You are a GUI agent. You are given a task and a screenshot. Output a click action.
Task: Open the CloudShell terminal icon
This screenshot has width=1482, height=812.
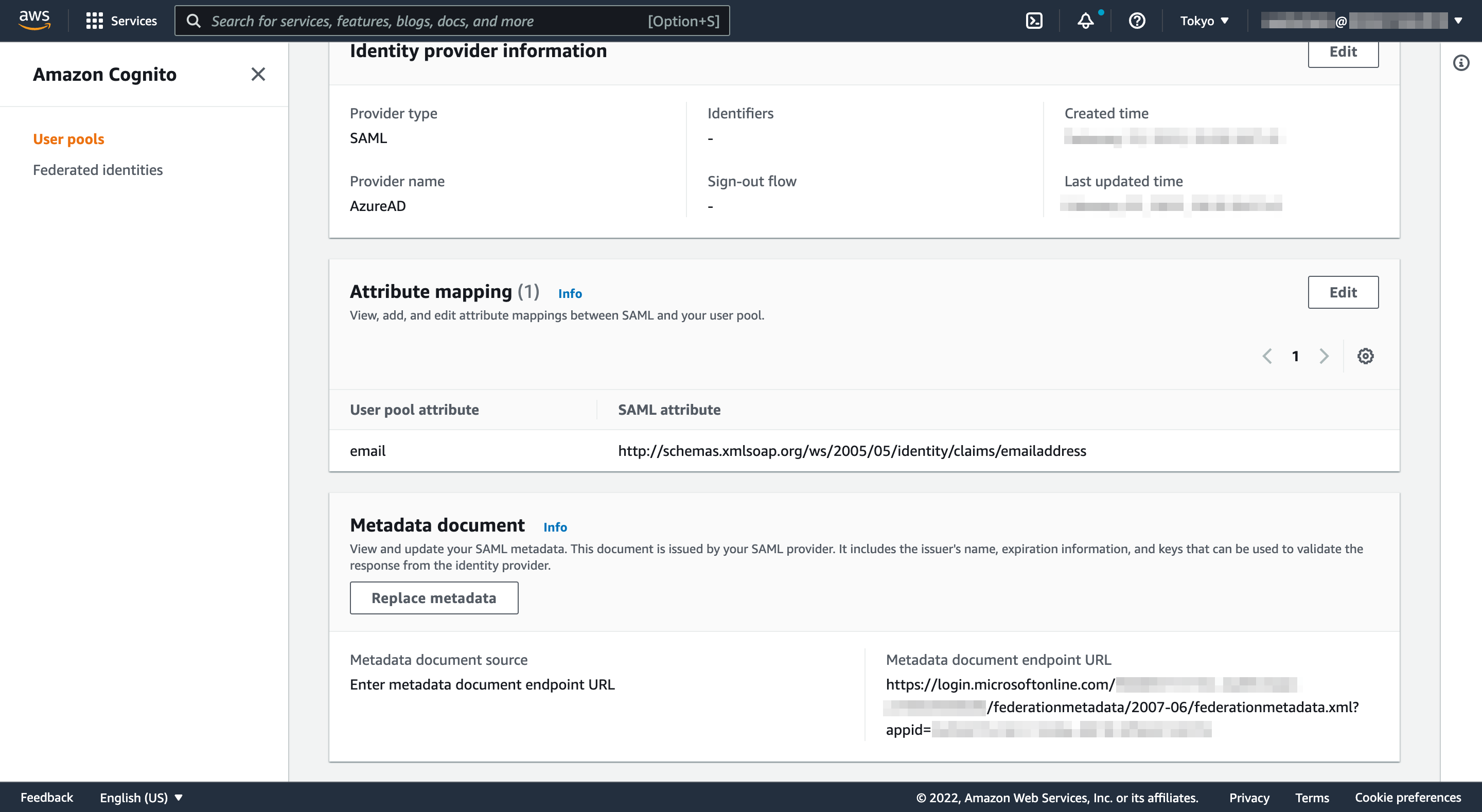tap(1034, 20)
